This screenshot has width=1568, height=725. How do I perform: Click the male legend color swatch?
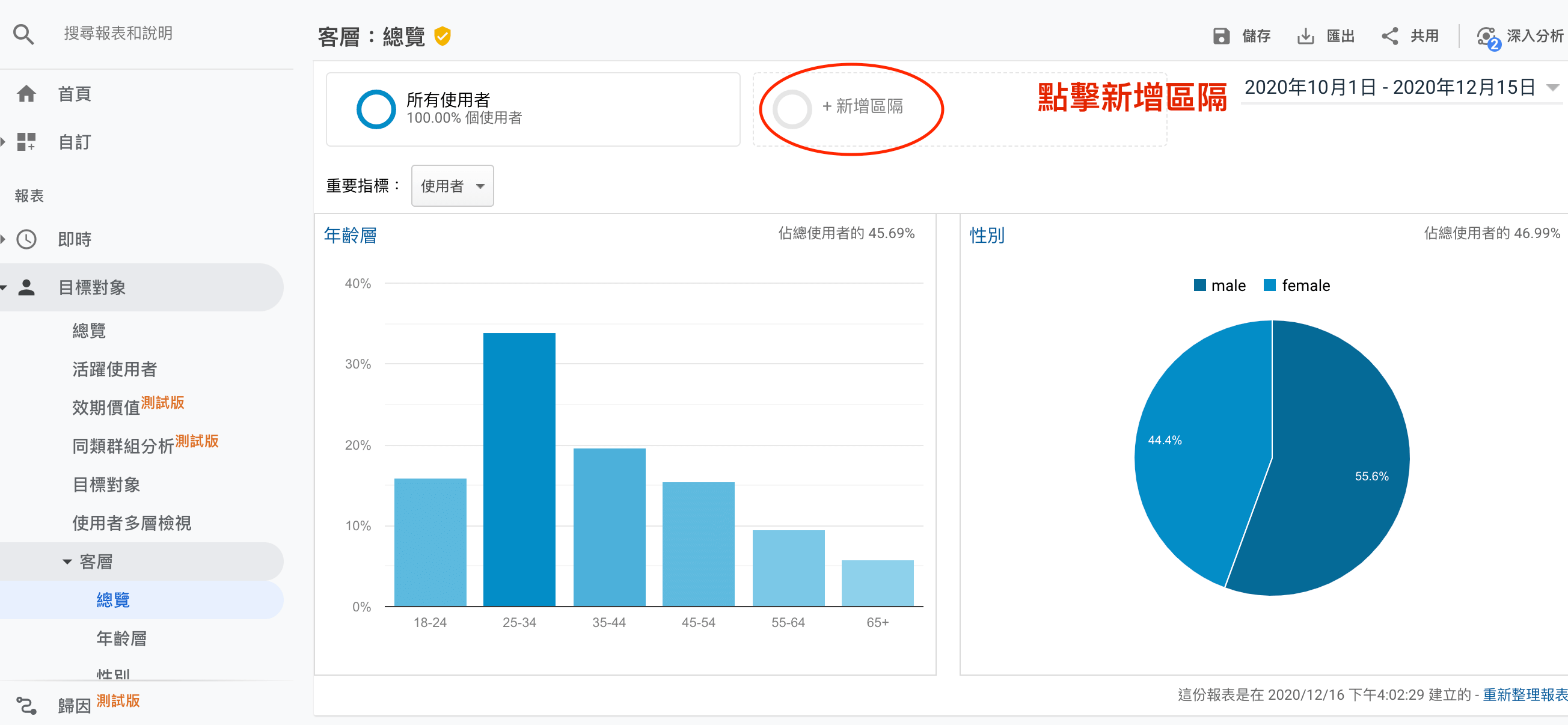(1199, 285)
